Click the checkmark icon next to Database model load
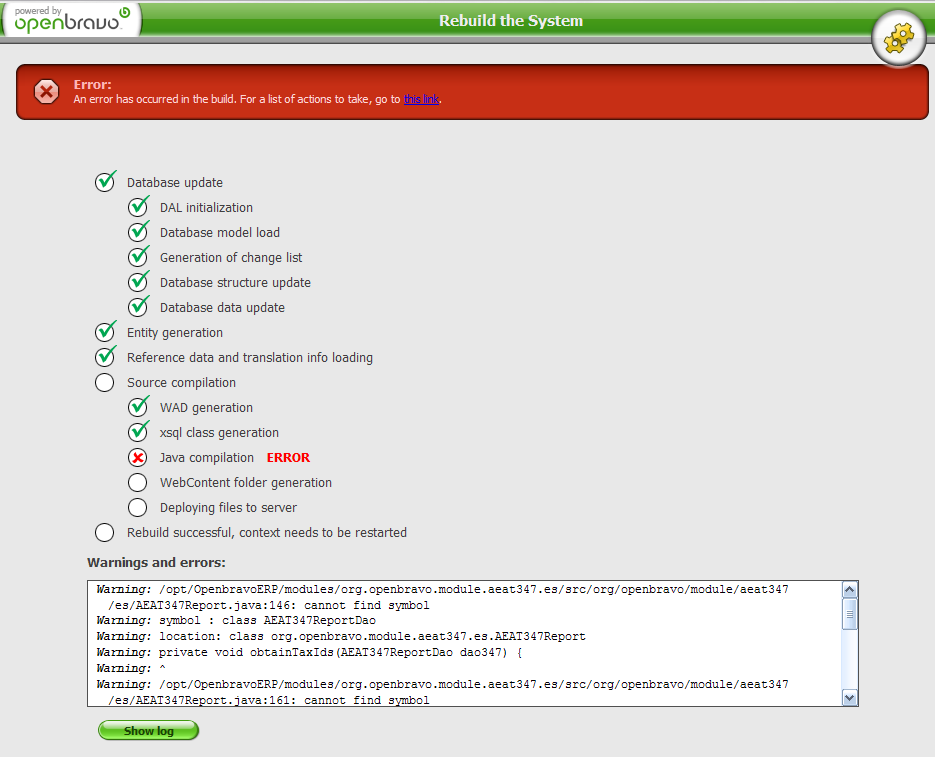Screen dimensions: 935x757 [138, 231]
